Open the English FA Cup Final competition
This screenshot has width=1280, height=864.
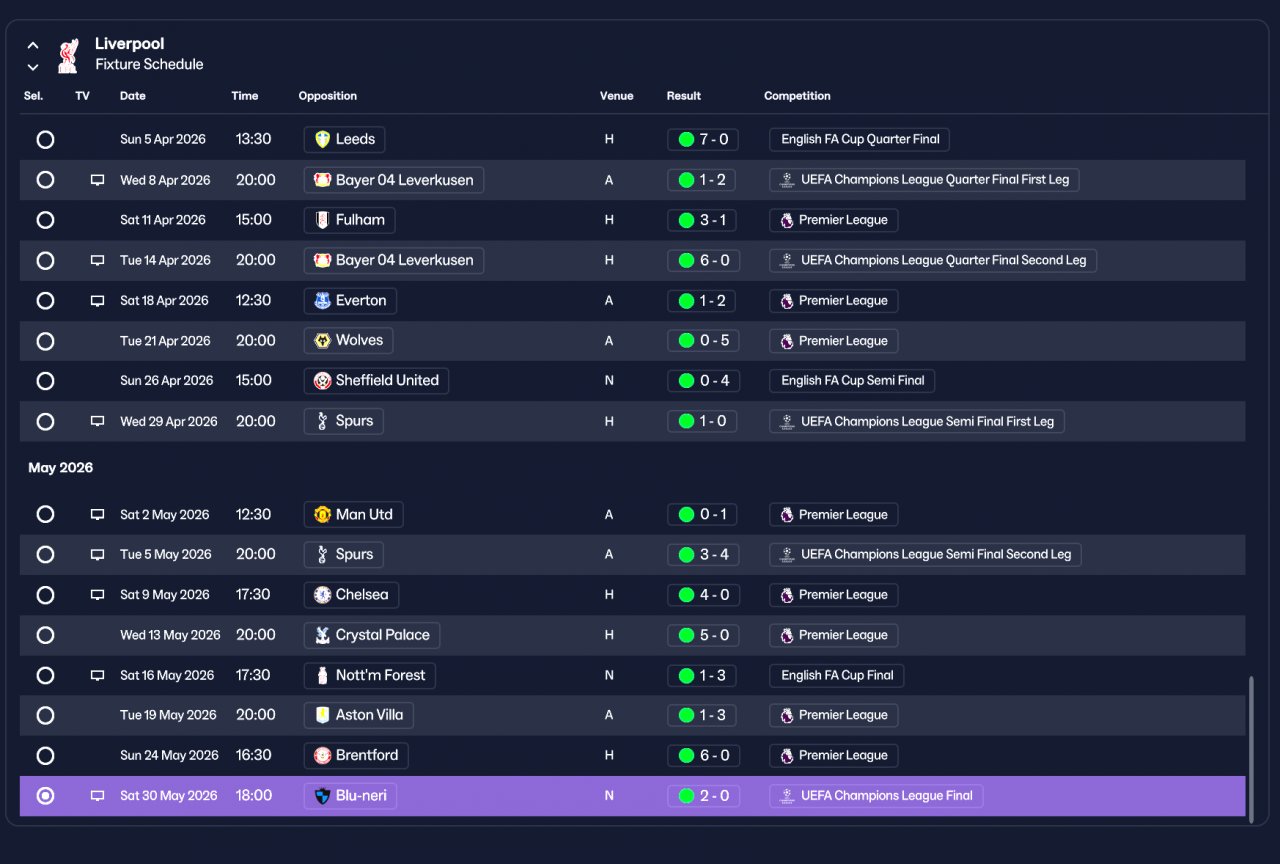[837, 675]
